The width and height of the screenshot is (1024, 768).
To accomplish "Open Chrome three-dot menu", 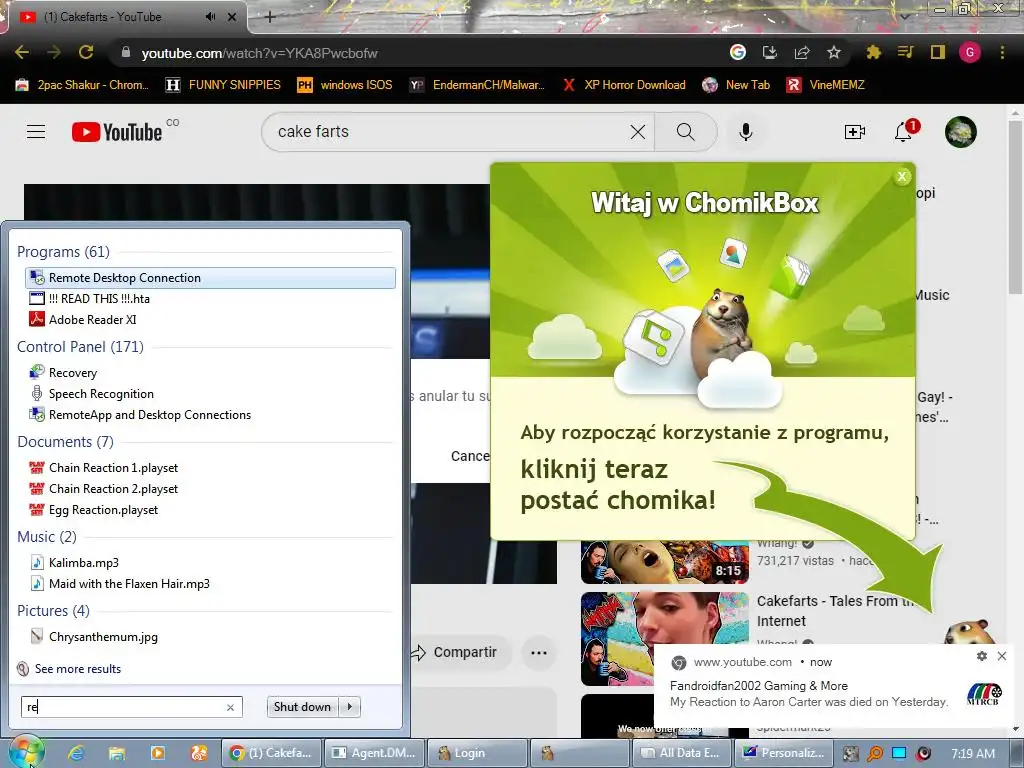I will tap(1002, 53).
